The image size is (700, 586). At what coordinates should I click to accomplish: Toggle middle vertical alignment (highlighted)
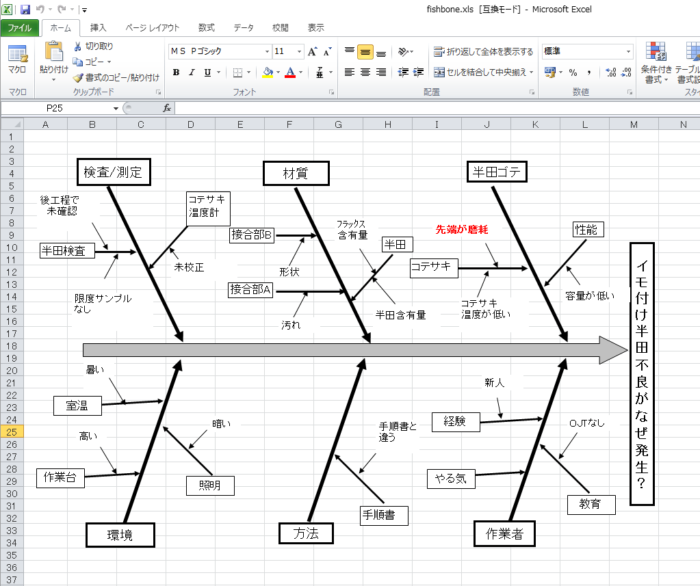(365, 52)
